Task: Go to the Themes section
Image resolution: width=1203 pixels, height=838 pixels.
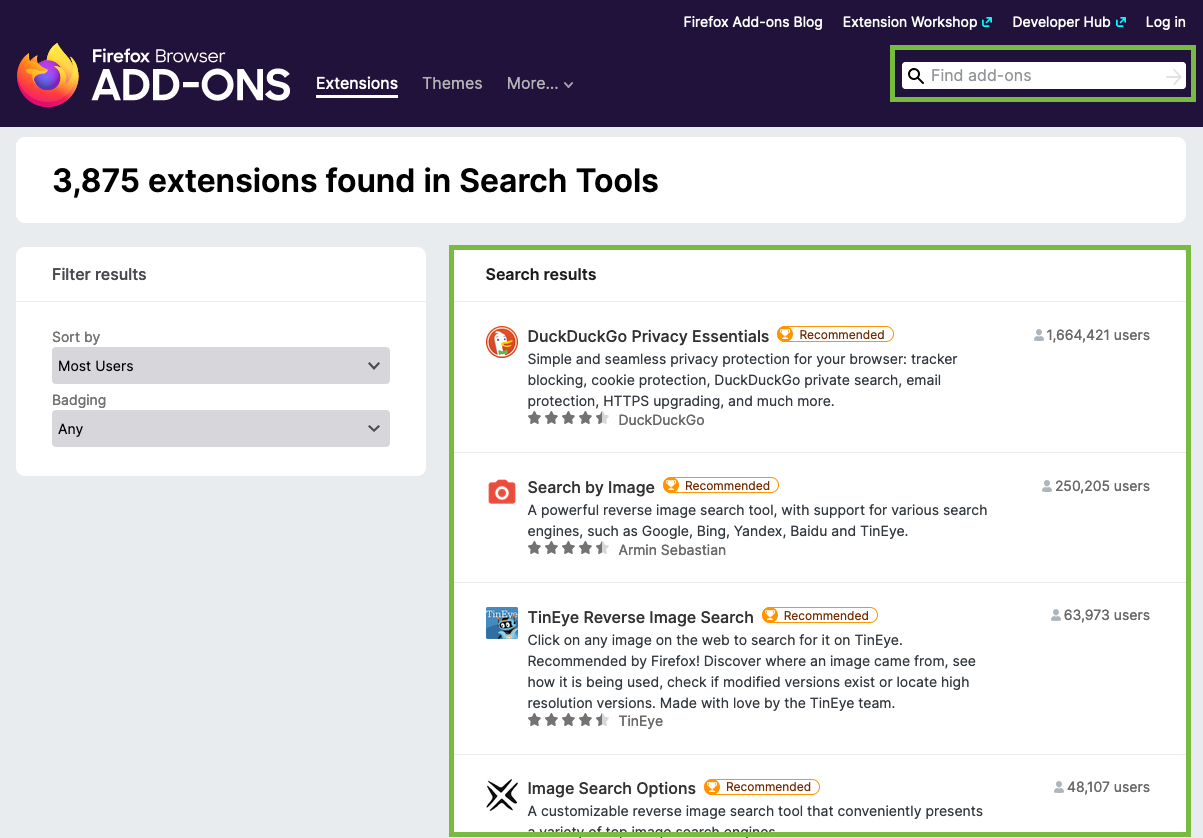Action: click(x=452, y=84)
